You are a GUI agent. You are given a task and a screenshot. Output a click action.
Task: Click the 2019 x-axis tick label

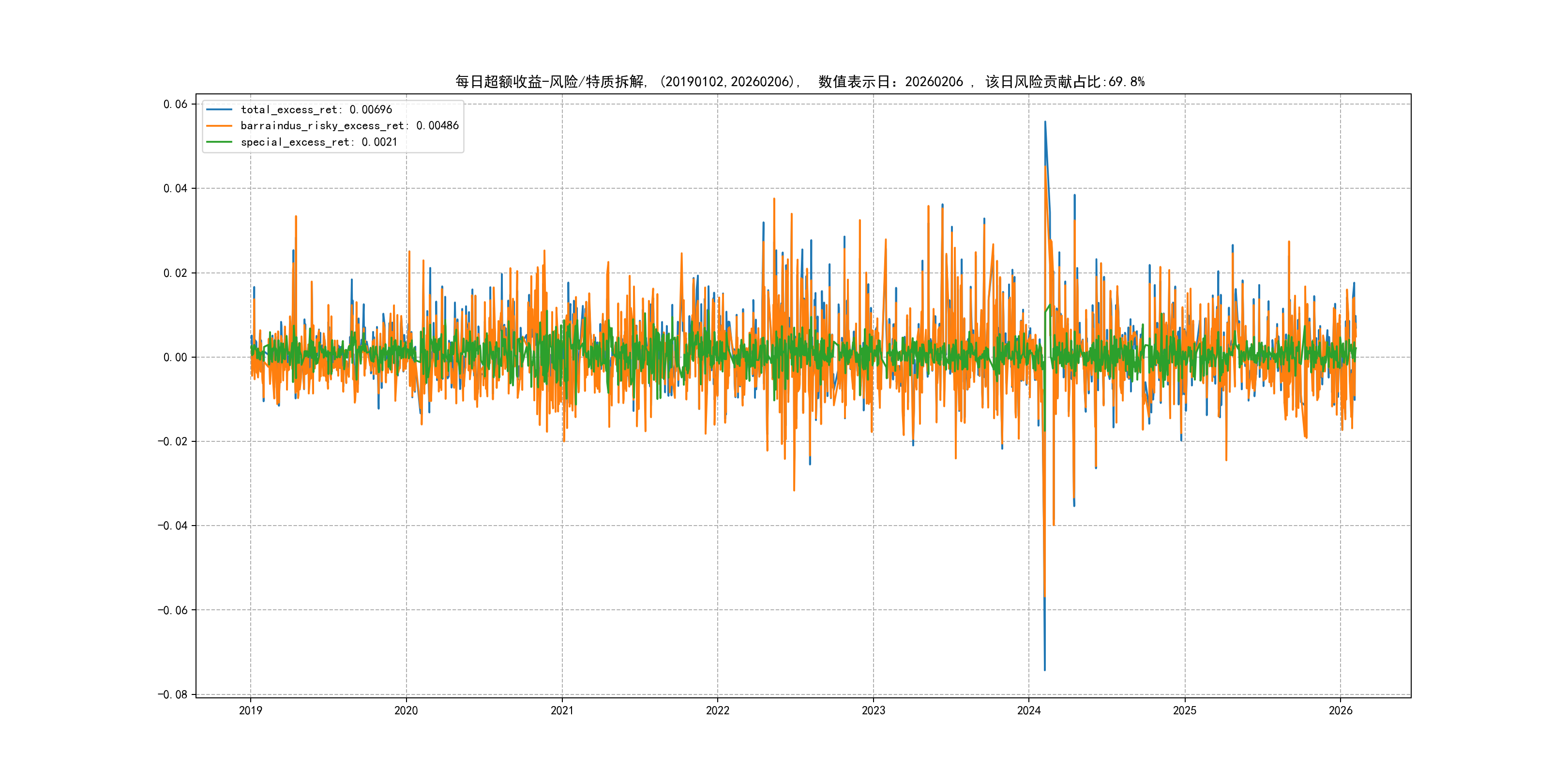(x=250, y=710)
